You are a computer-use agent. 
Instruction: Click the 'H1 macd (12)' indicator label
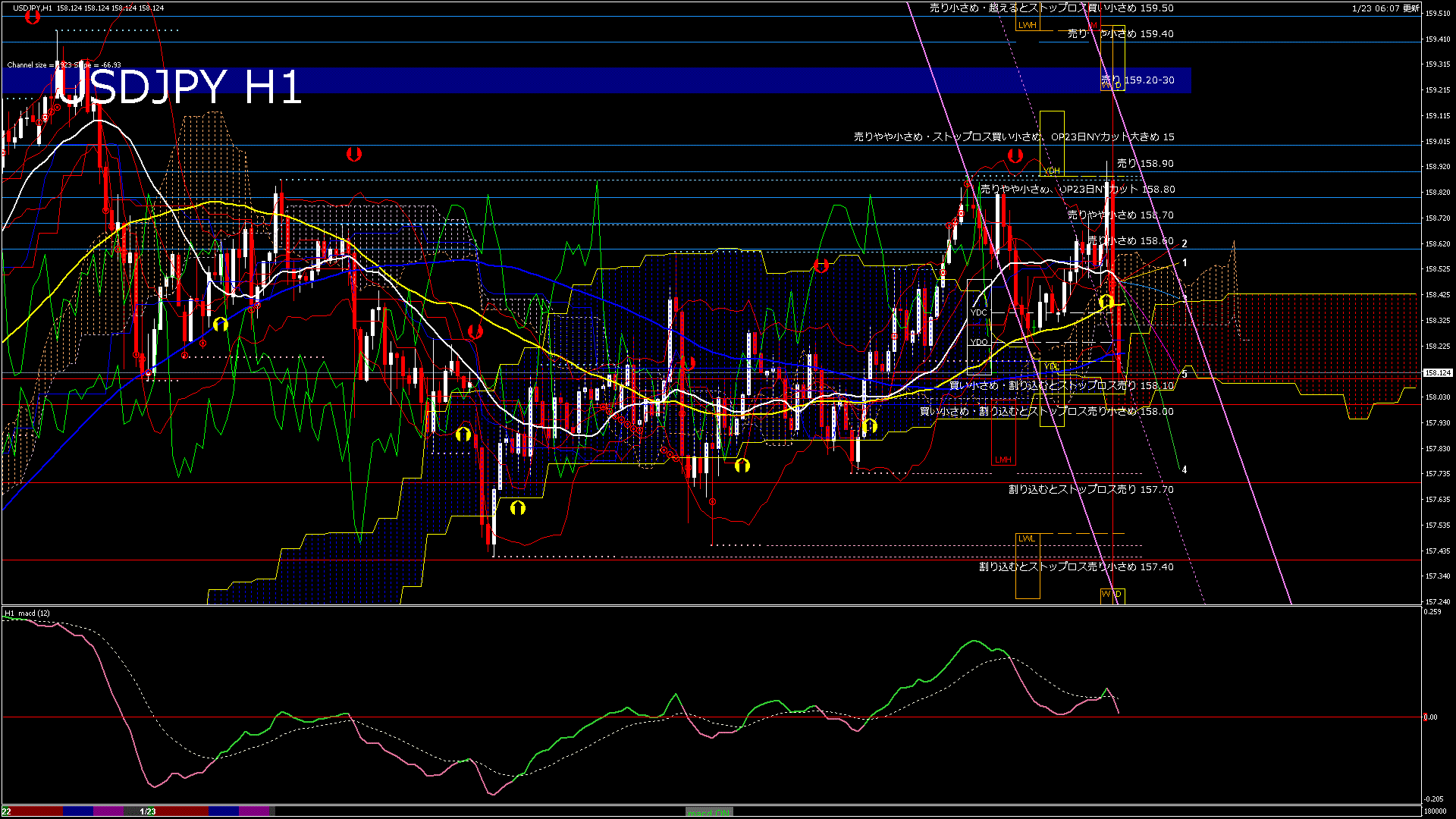point(26,613)
